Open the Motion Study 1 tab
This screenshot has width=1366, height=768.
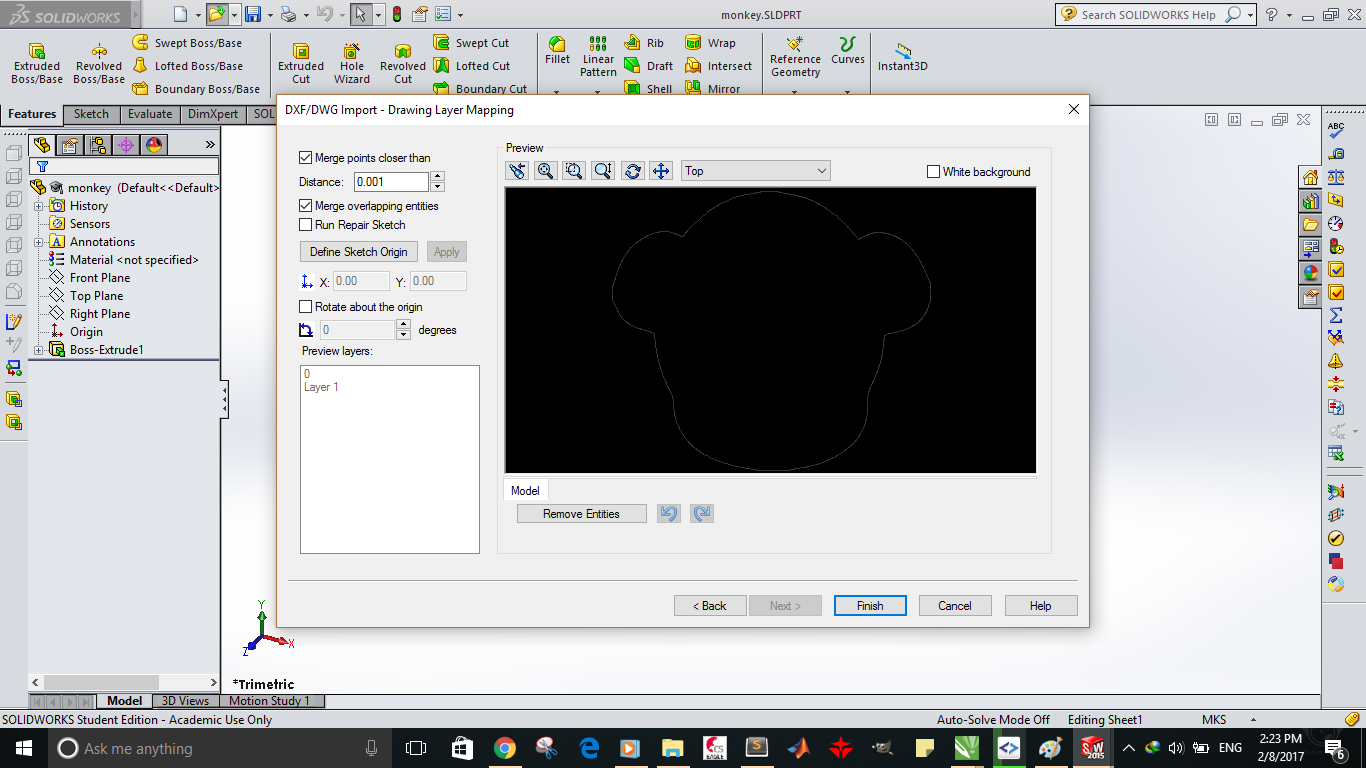click(270, 701)
